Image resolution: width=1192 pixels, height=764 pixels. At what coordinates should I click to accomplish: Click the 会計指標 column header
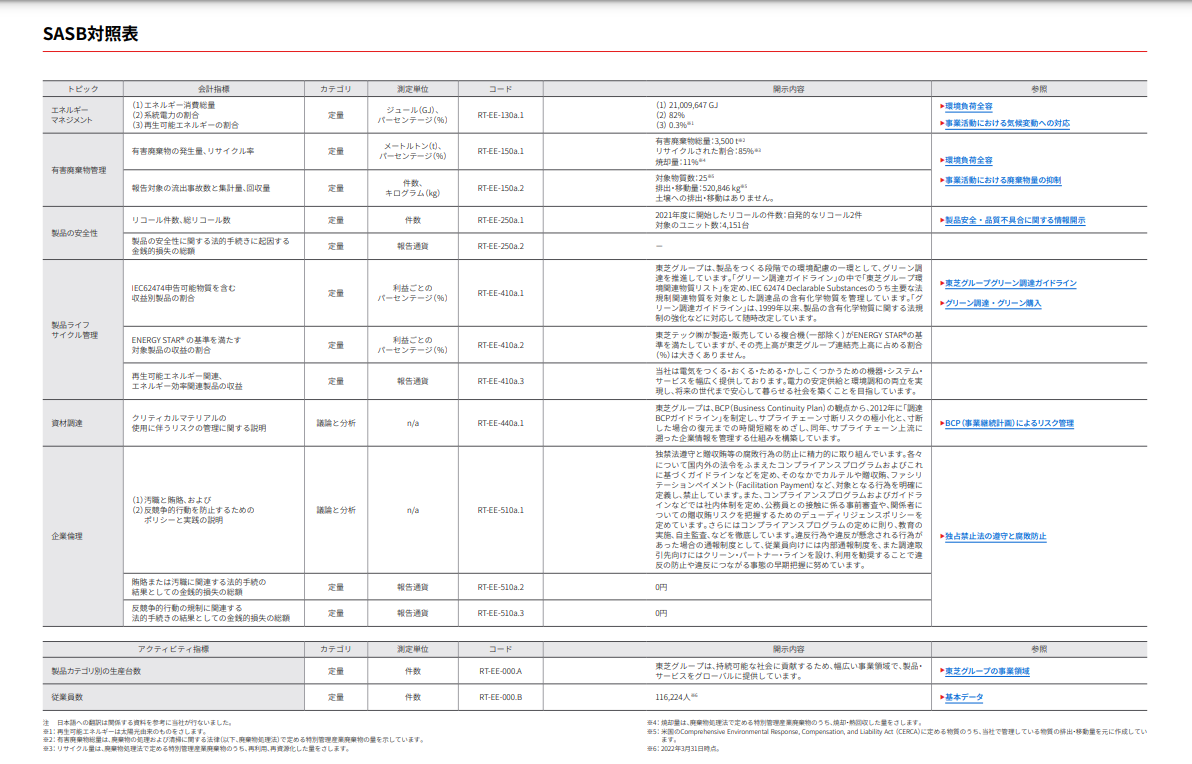pos(214,89)
